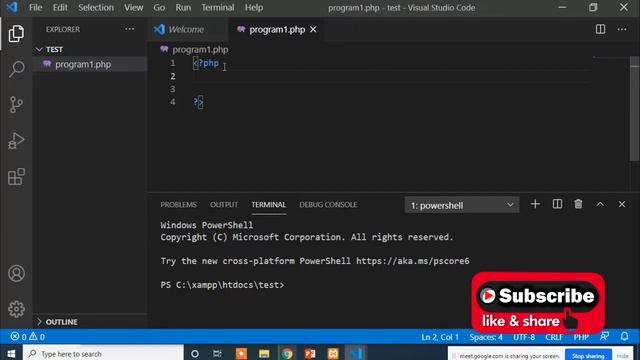The image size is (640, 360).
Task: Click errors and warnings count in status bar
Action: (28, 337)
